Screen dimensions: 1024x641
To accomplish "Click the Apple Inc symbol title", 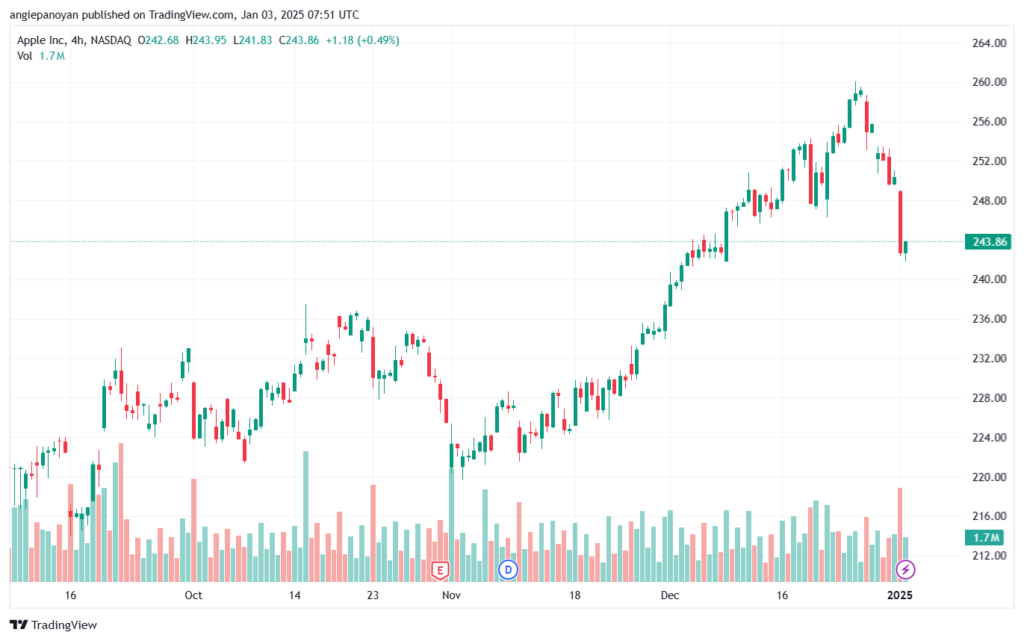I will (x=42, y=40).
